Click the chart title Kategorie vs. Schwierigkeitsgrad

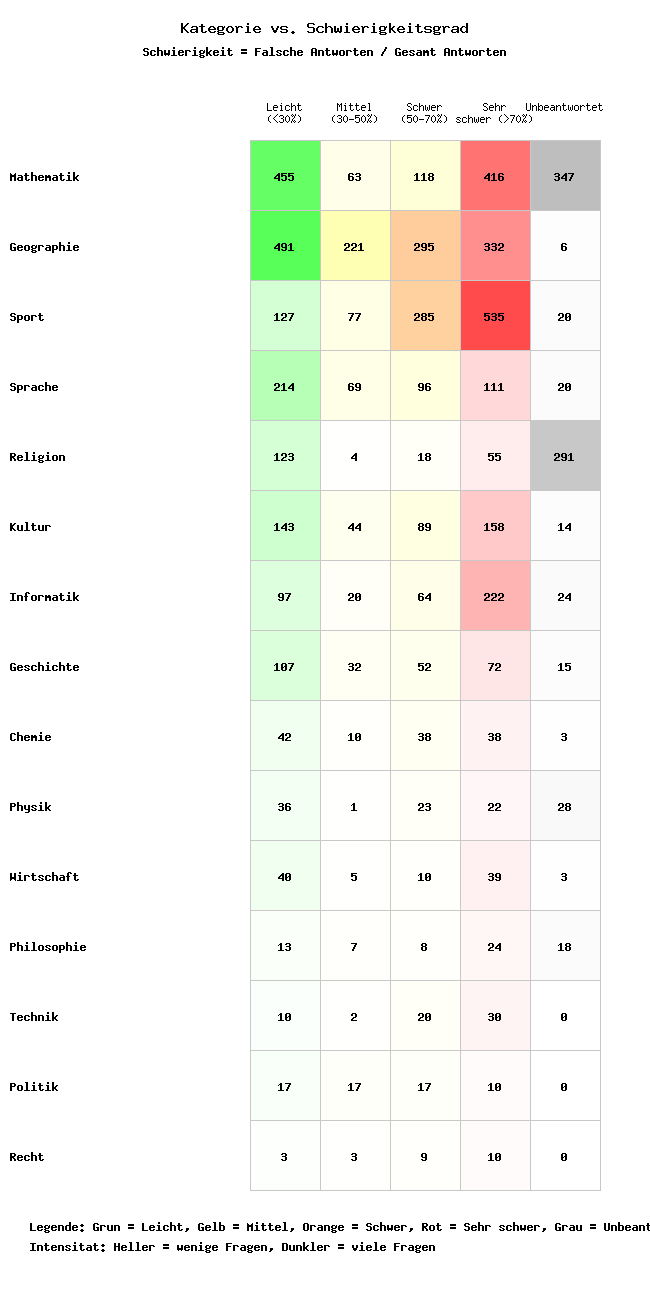tap(324, 29)
